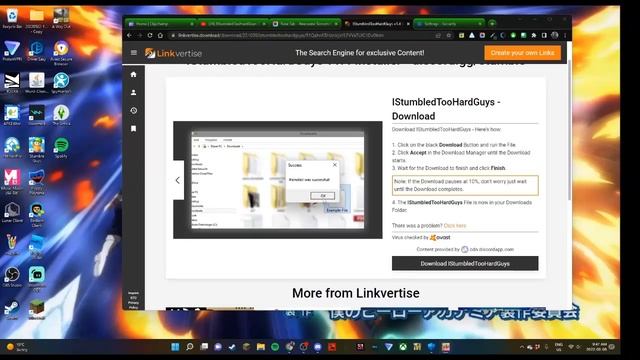Viewport: 640px width, 360px height.
Task: Close the IStumbledTooHardGuys tab
Action: click(x=408, y=24)
